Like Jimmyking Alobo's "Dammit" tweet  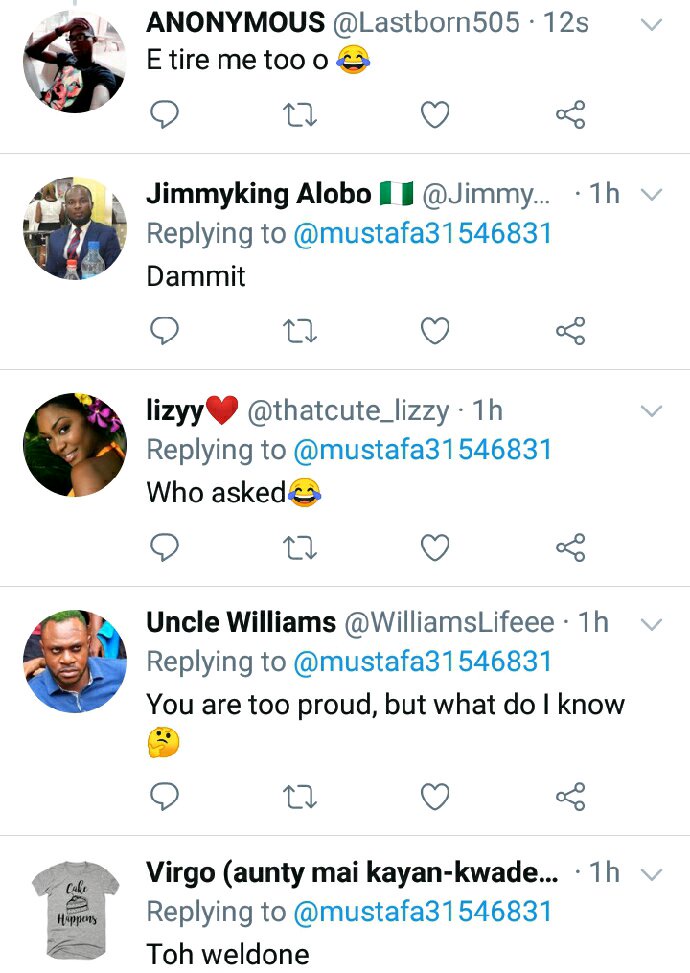pyautogui.click(x=435, y=331)
